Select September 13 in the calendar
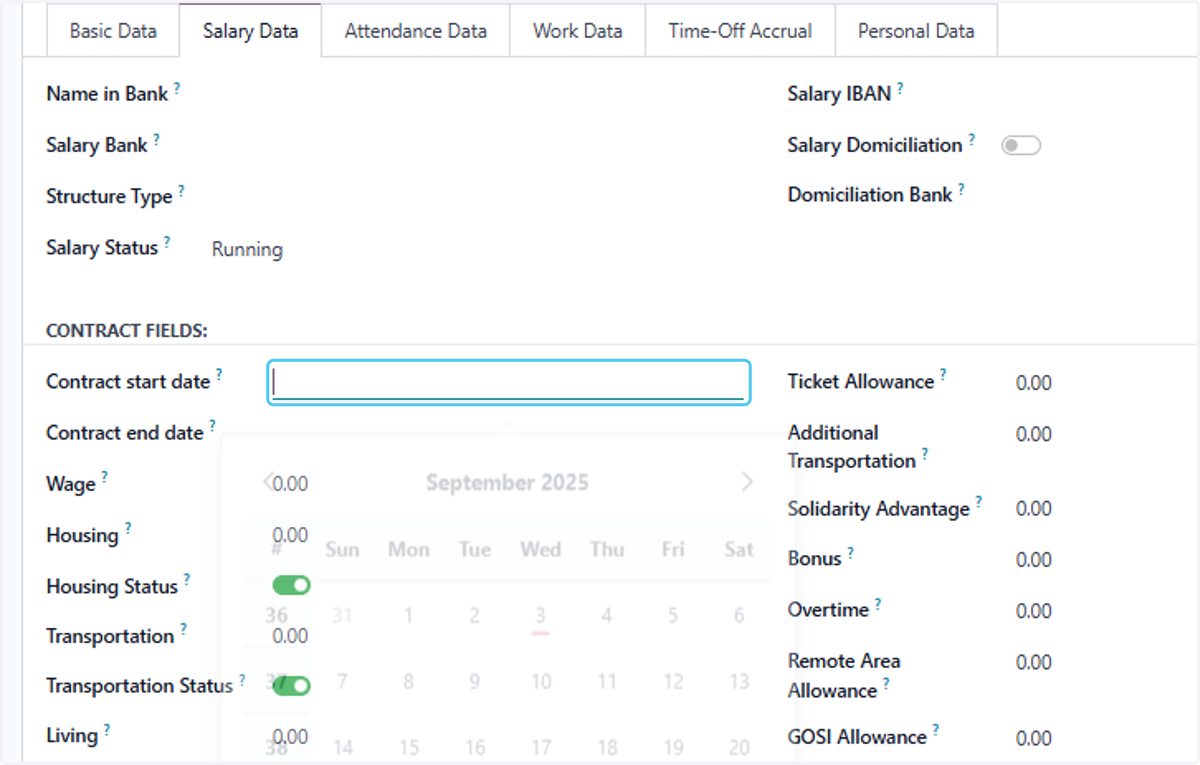The image size is (1200, 765). pos(739,682)
